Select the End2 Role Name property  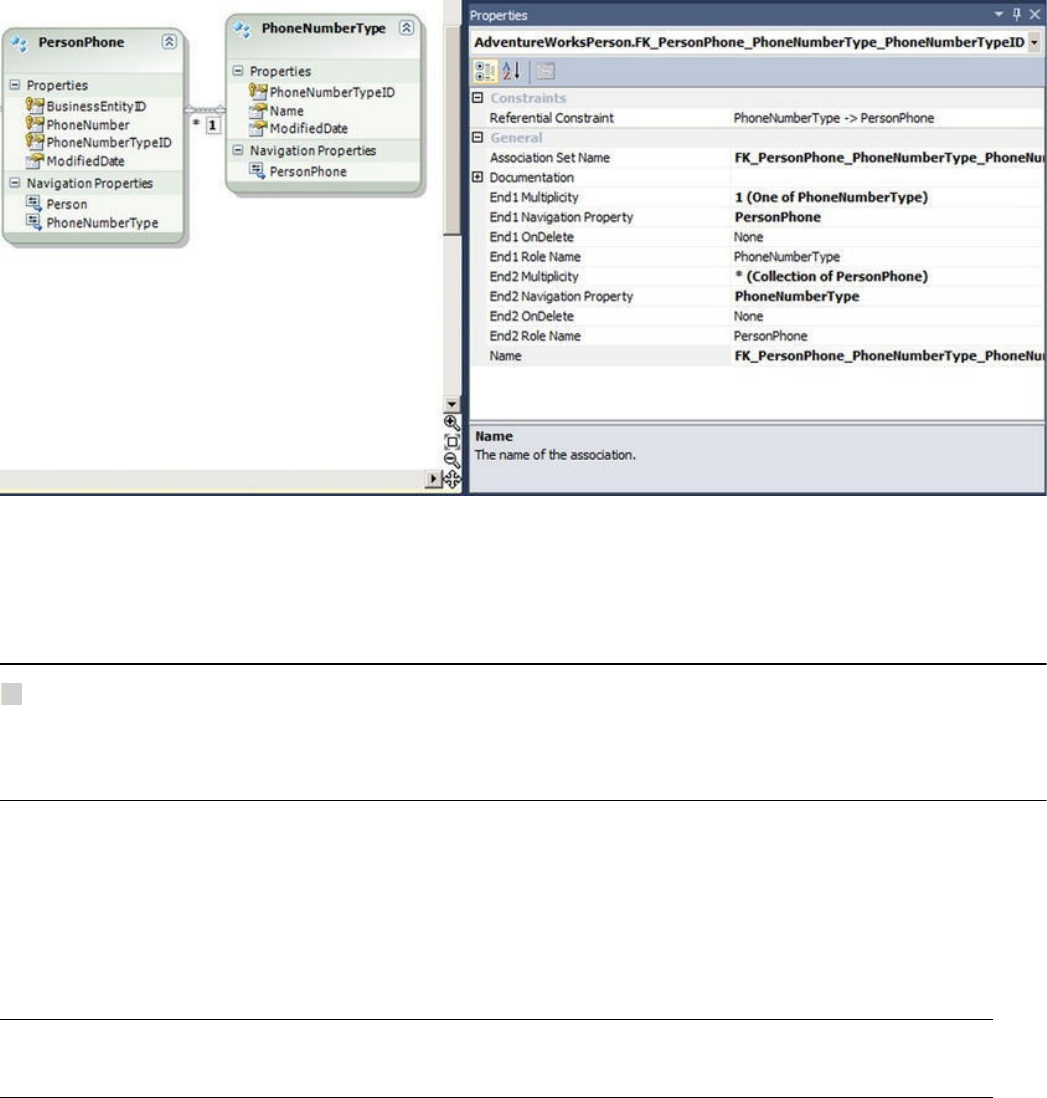(758, 336)
